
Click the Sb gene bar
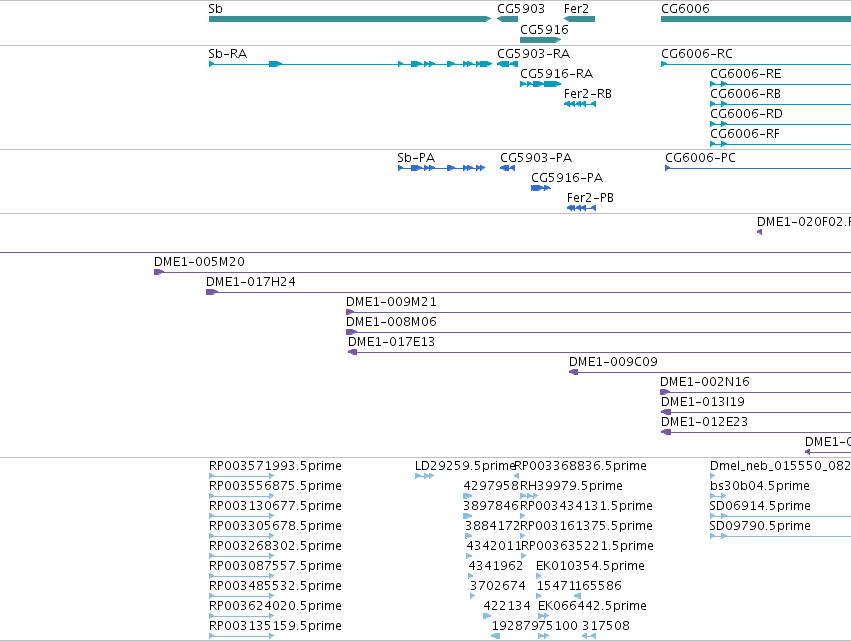tap(350, 19)
